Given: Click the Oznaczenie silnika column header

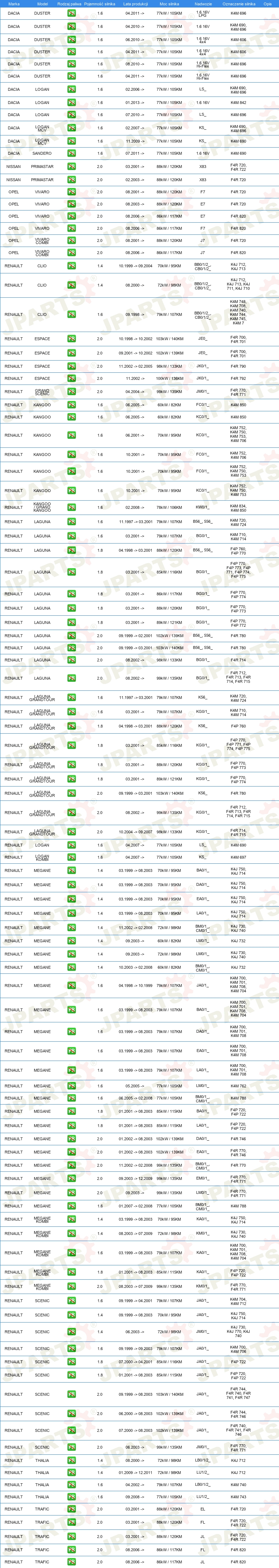Looking at the screenshot, I should tap(238, 4).
